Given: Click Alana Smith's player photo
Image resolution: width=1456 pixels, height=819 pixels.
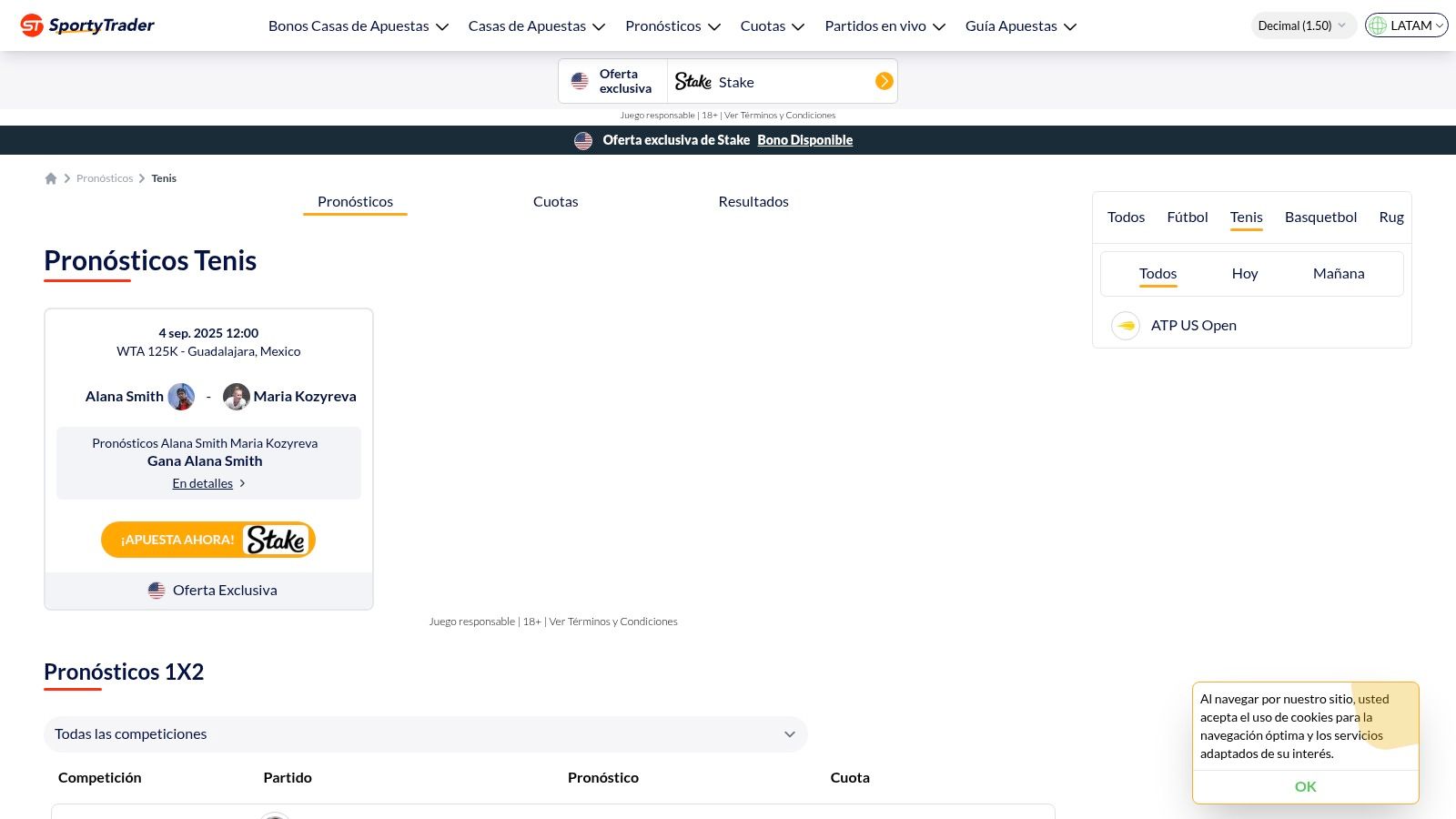Looking at the screenshot, I should (x=181, y=397).
